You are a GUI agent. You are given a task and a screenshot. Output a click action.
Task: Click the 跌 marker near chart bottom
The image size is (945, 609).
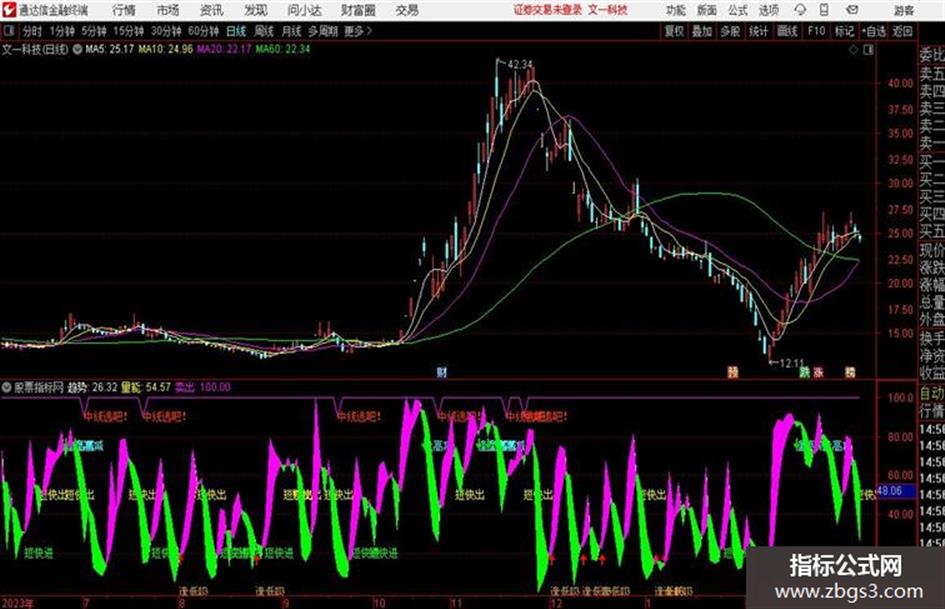(805, 372)
